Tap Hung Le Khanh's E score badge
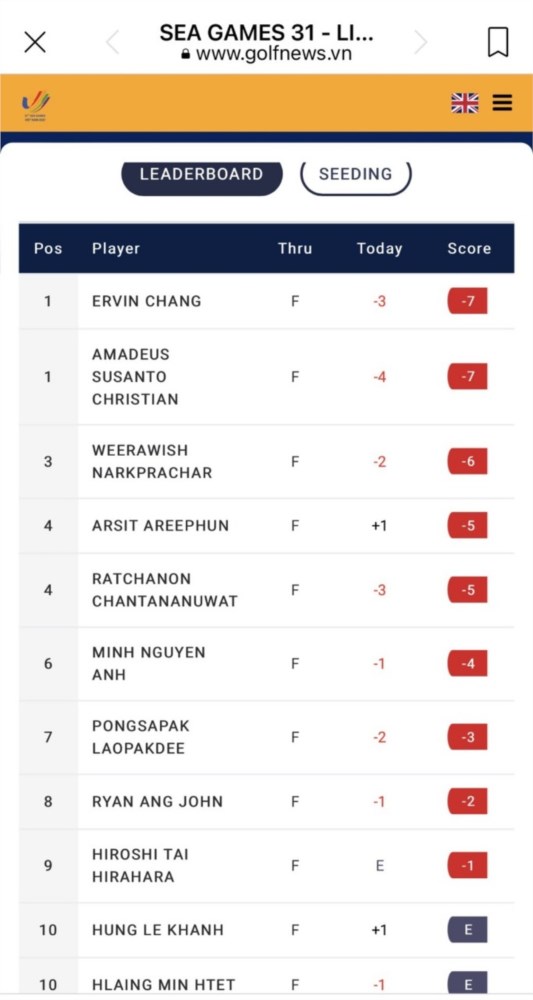Image resolution: width=533 pixels, height=1000 pixels. click(467, 930)
